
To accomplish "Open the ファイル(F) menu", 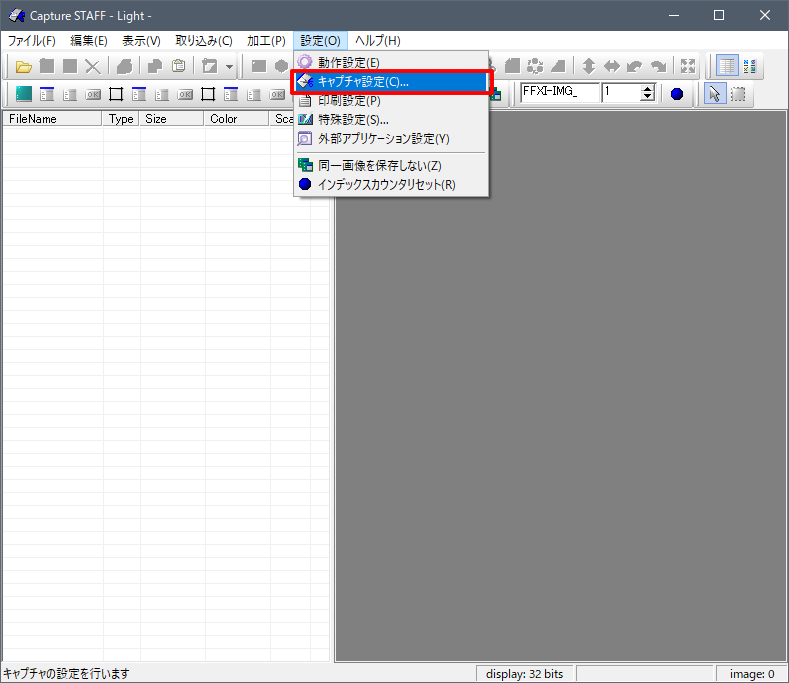I will [31, 41].
